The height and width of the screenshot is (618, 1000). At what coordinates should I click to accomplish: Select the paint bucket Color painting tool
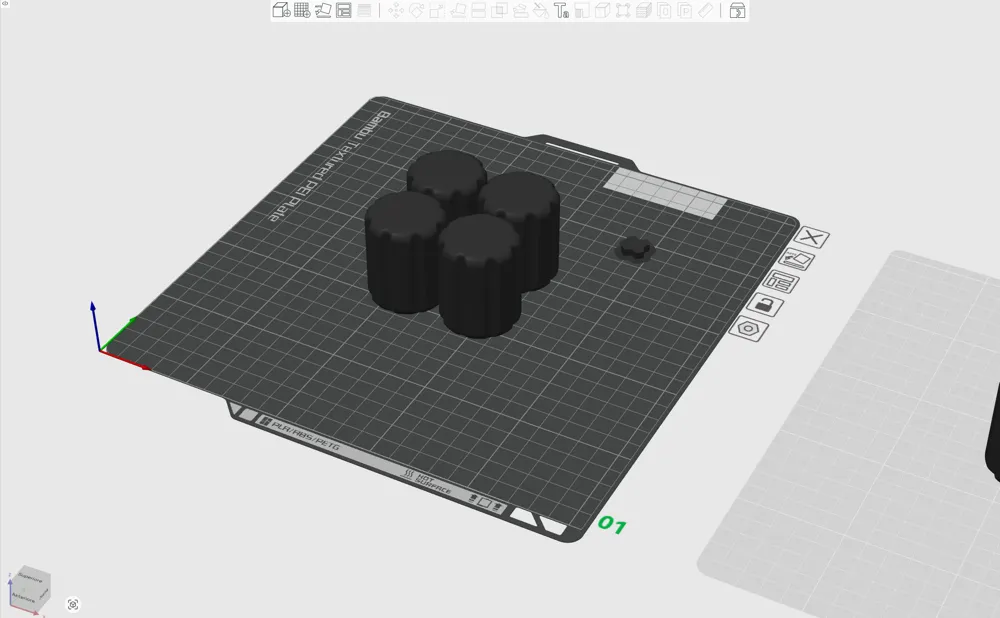(x=541, y=10)
